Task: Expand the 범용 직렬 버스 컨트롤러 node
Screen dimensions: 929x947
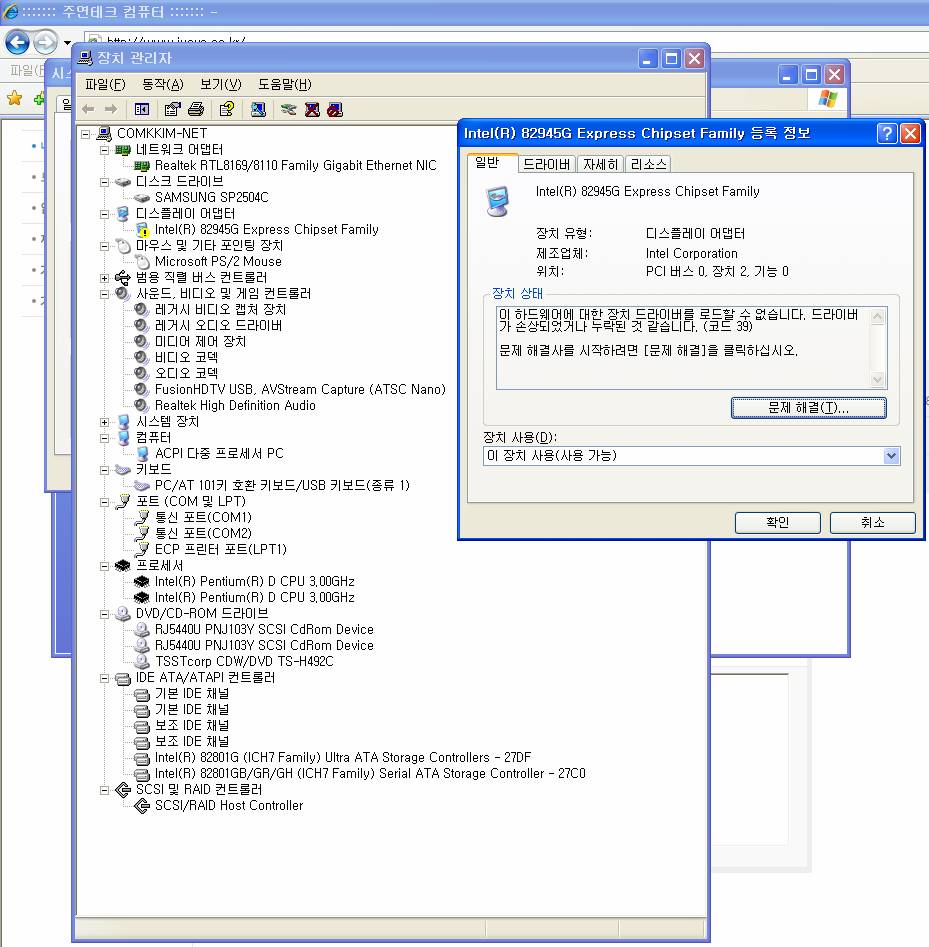Action: tap(104, 278)
